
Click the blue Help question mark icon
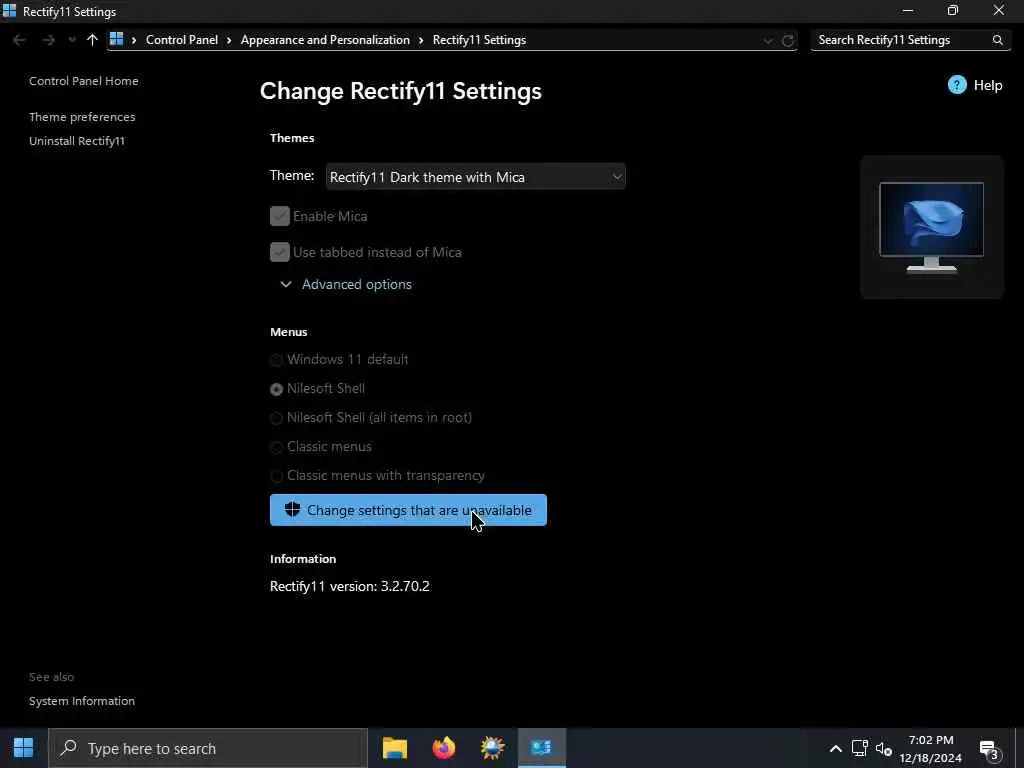(x=957, y=85)
